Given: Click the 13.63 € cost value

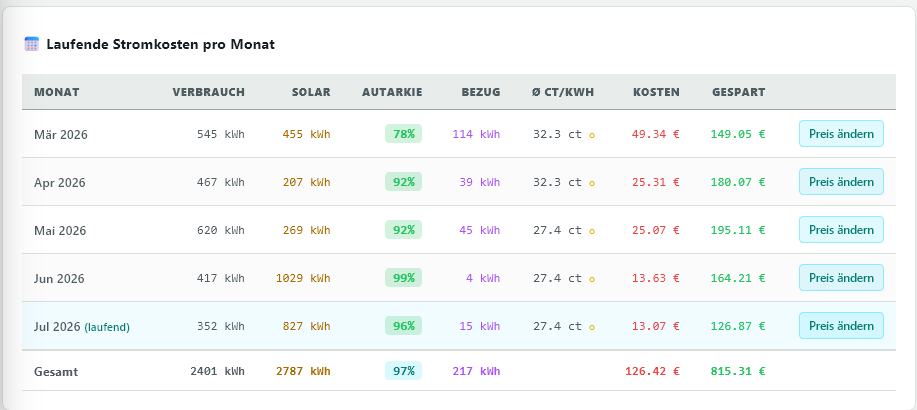Looking at the screenshot, I should pos(656,278).
